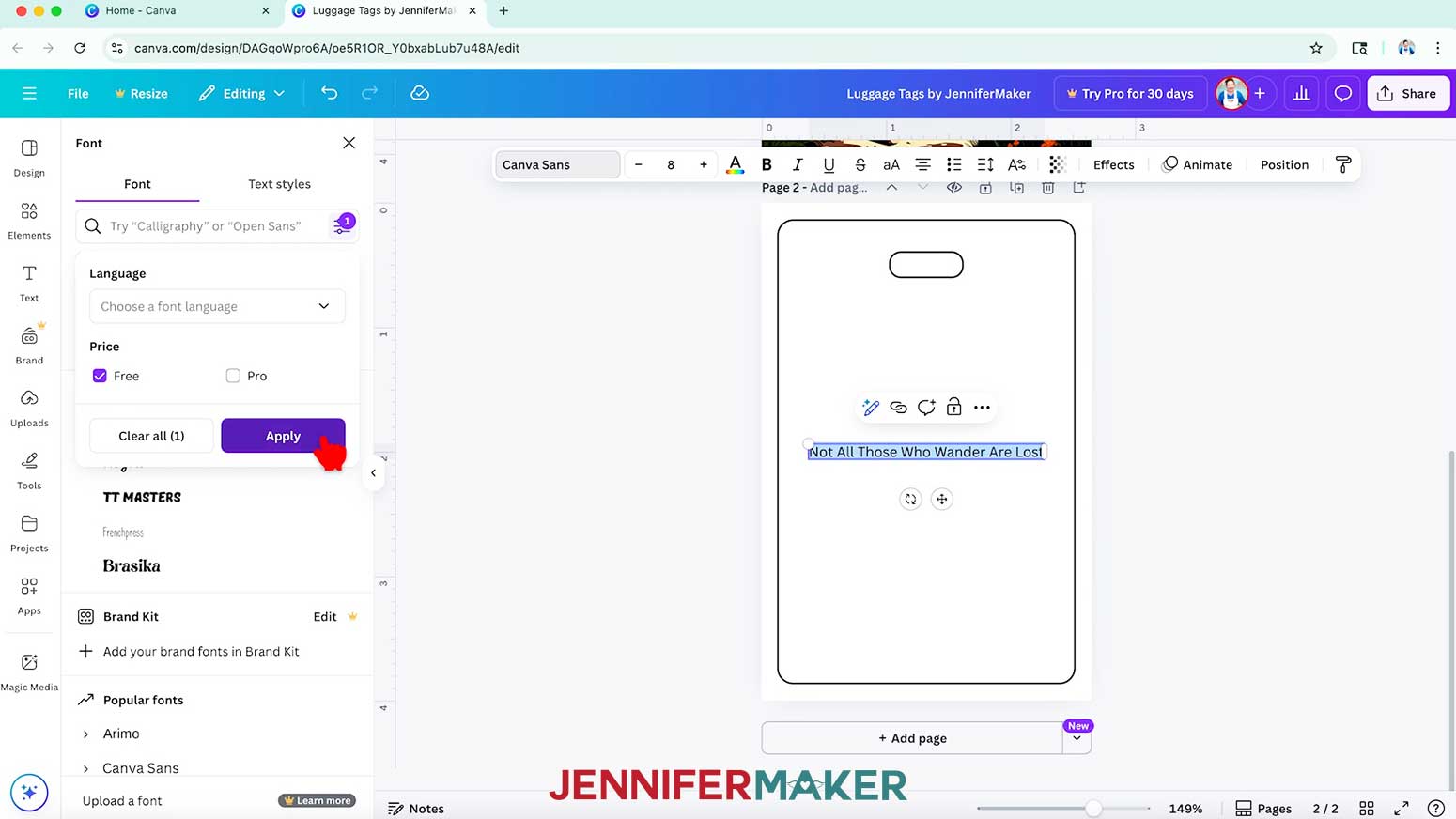Toggle italic formatting
The height and width of the screenshot is (819, 1456).
tap(798, 164)
